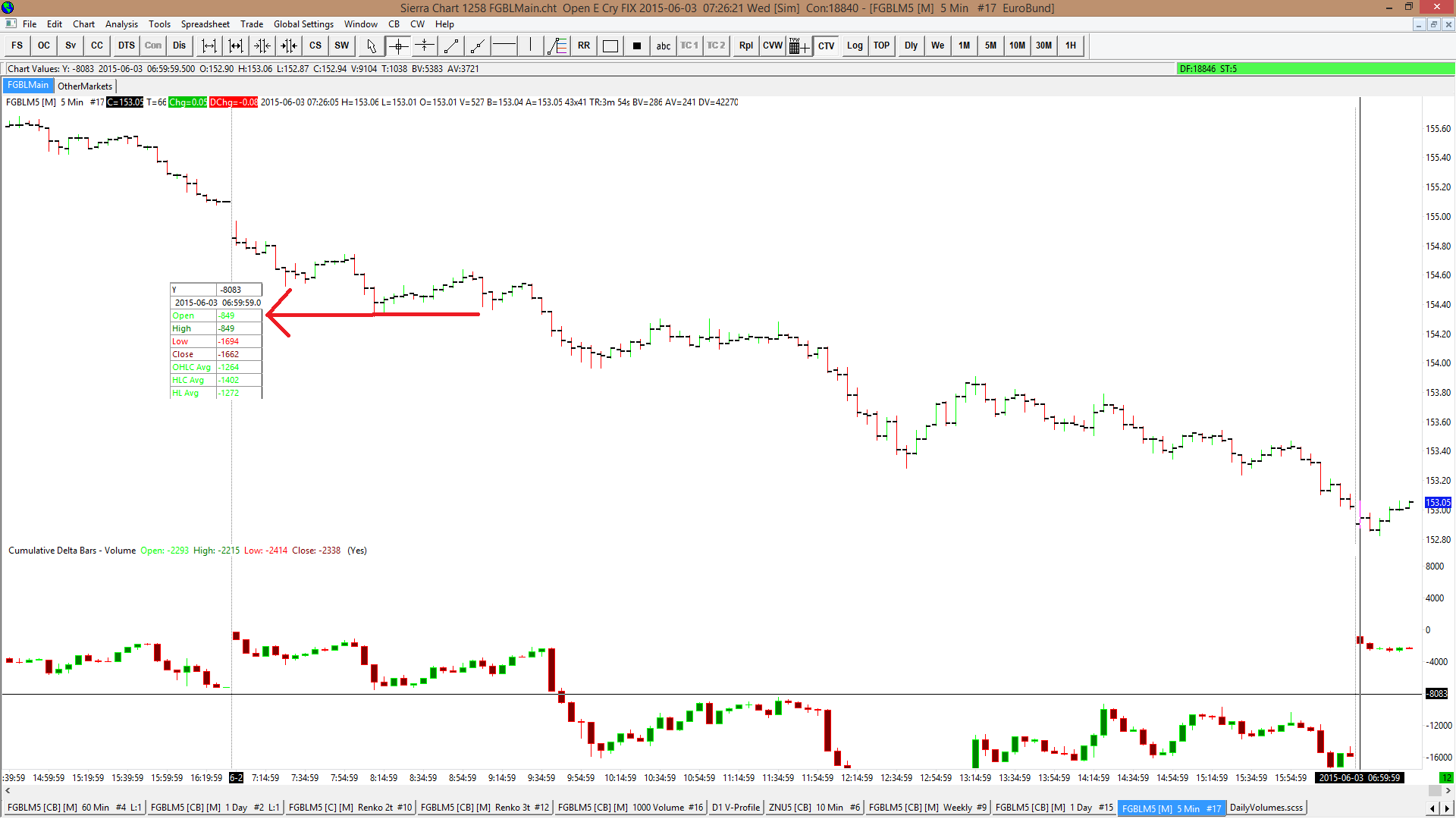The height and width of the screenshot is (819, 1456).
Task: Click the expand bar spacing icon
Action: 209,45
